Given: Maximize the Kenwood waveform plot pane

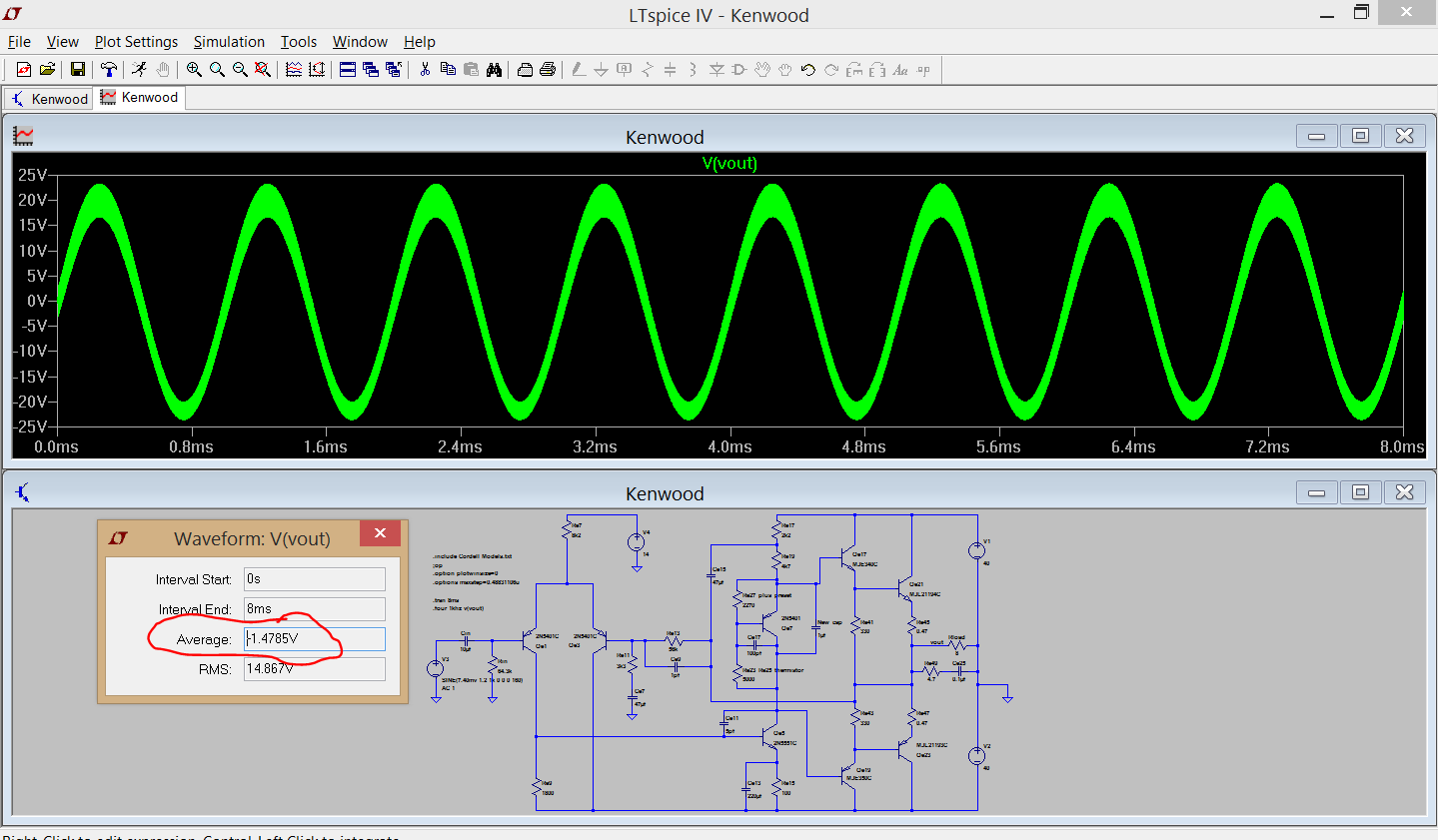Looking at the screenshot, I should coord(1360,136).
